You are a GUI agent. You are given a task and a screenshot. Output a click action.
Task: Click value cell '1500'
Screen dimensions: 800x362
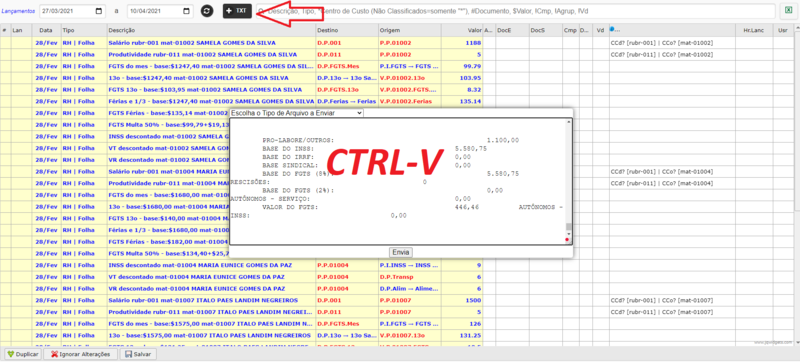(462, 300)
